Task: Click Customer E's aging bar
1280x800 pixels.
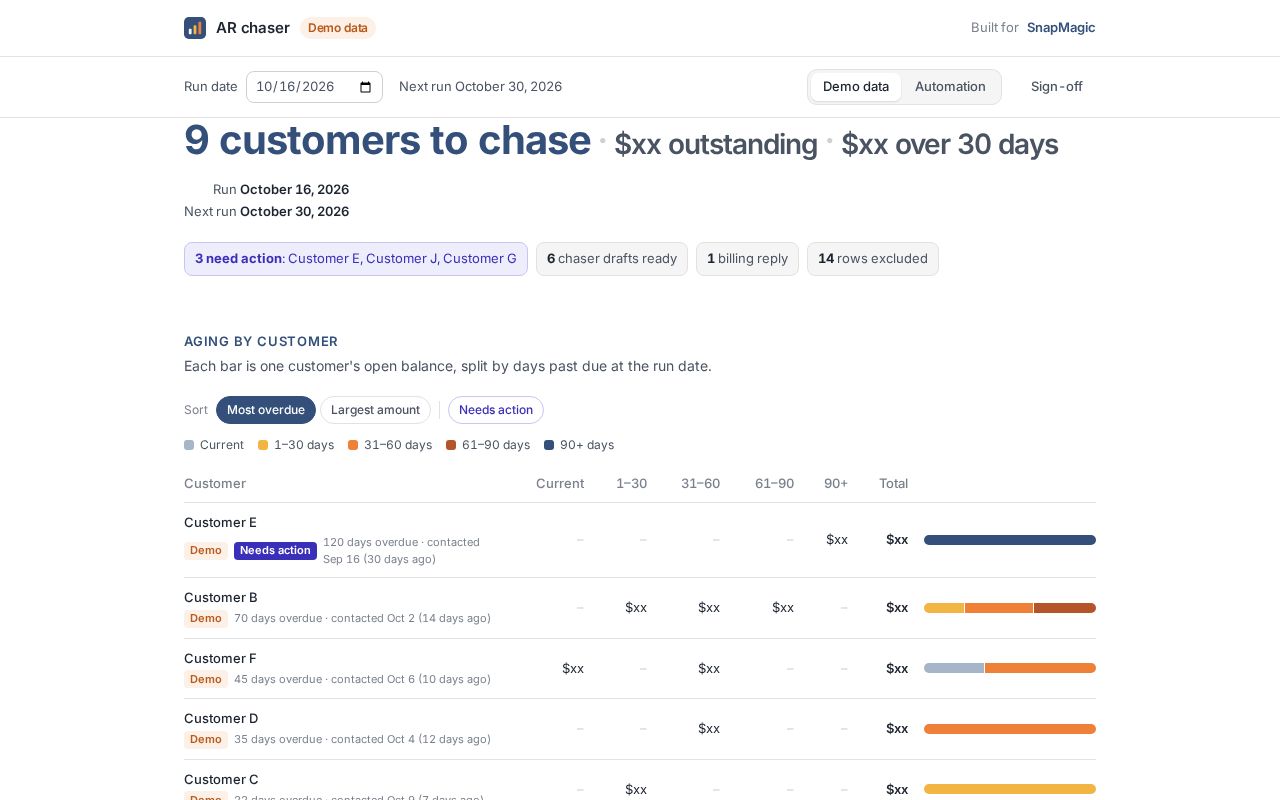Action: point(1010,540)
